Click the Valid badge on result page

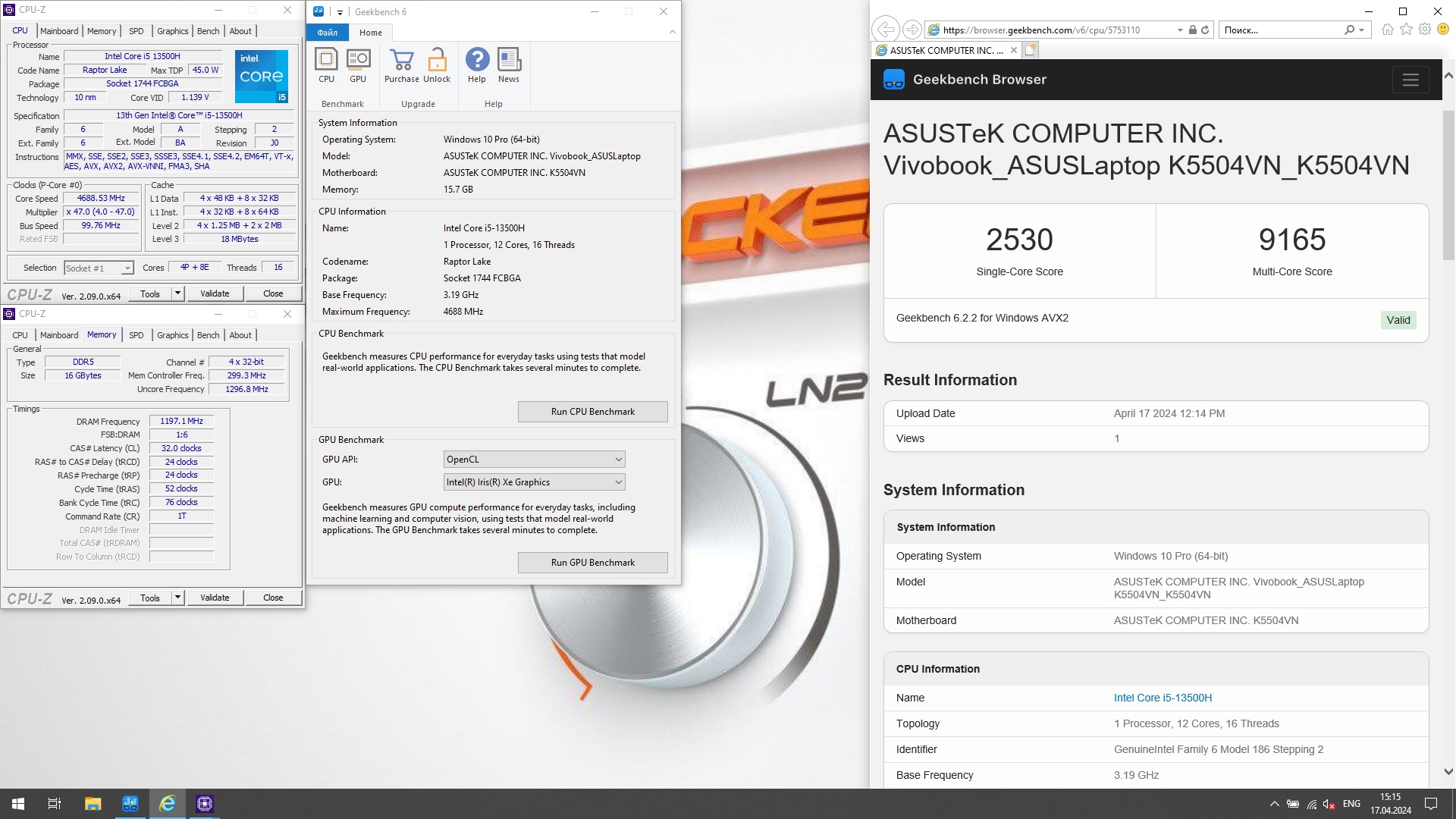pos(1398,320)
